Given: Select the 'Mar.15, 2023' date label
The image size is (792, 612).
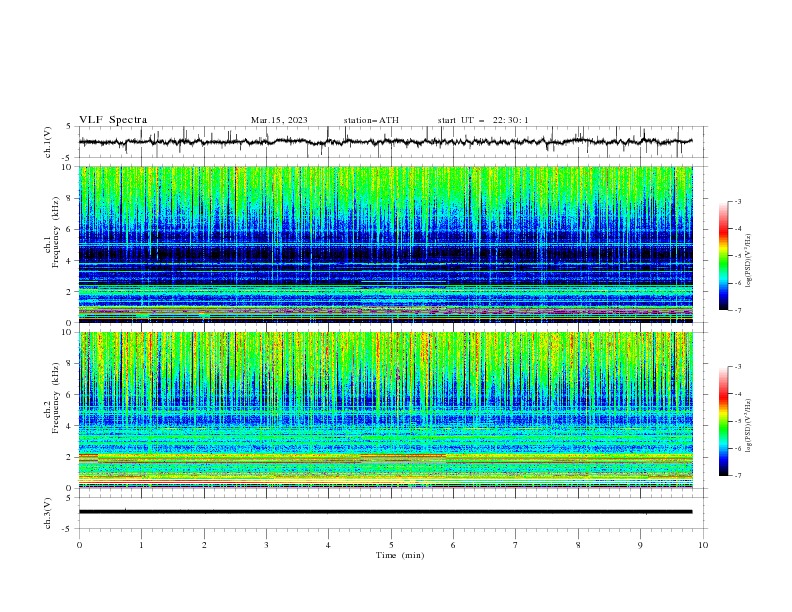Looking at the screenshot, I should pos(279,120).
